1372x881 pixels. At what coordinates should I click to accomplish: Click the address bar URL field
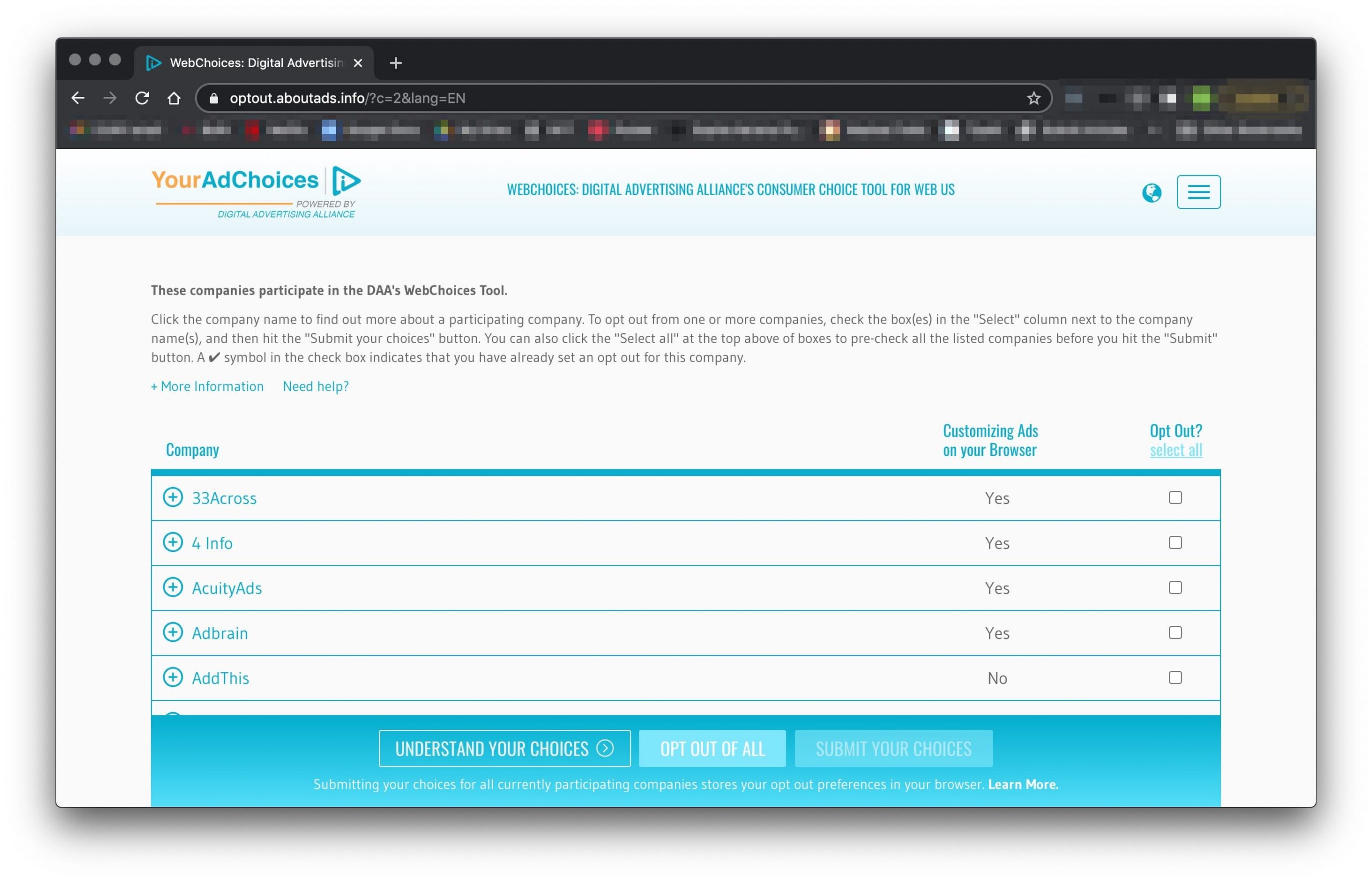click(624, 98)
